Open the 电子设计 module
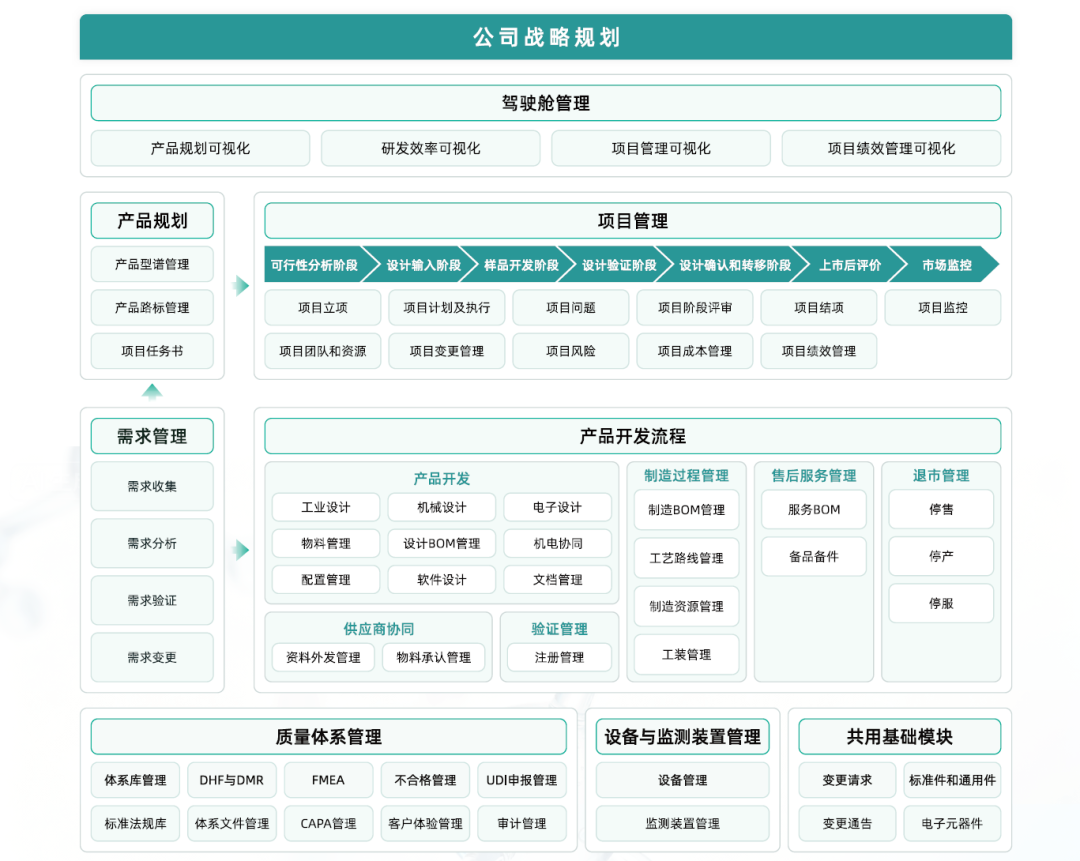The width and height of the screenshot is (1080, 861). click(558, 507)
